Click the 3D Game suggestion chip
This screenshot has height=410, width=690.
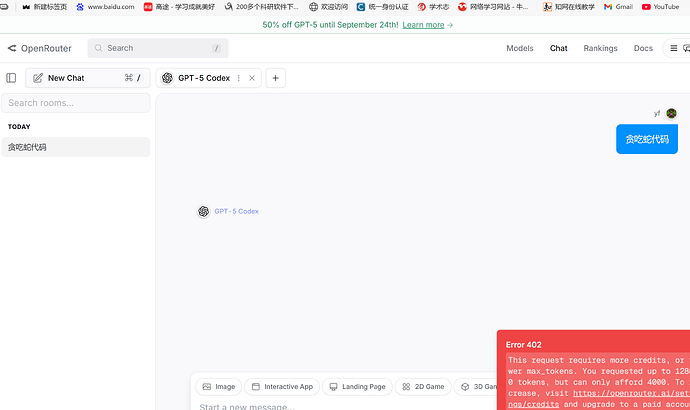click(476, 387)
